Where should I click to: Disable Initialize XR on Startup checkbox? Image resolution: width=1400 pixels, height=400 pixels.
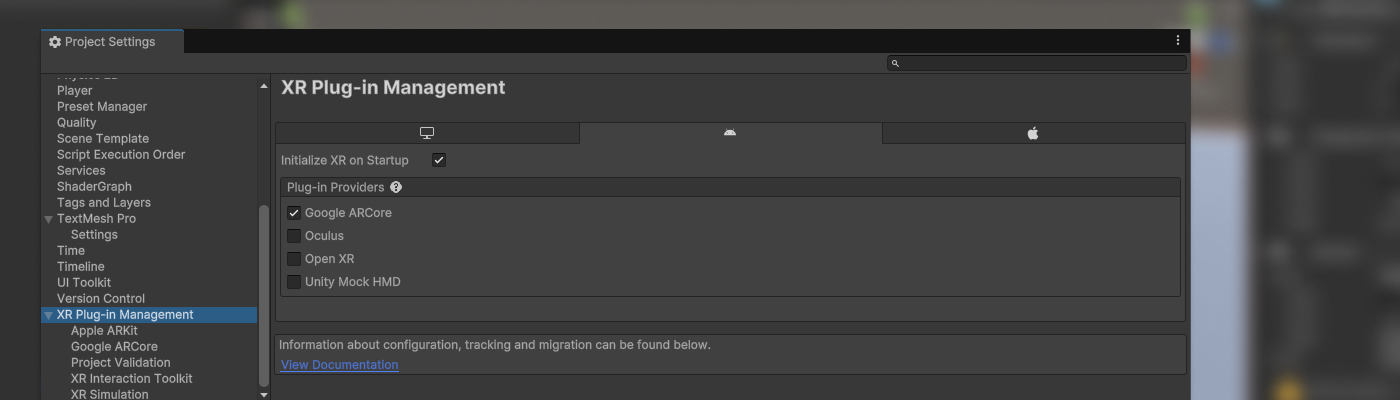coord(439,160)
